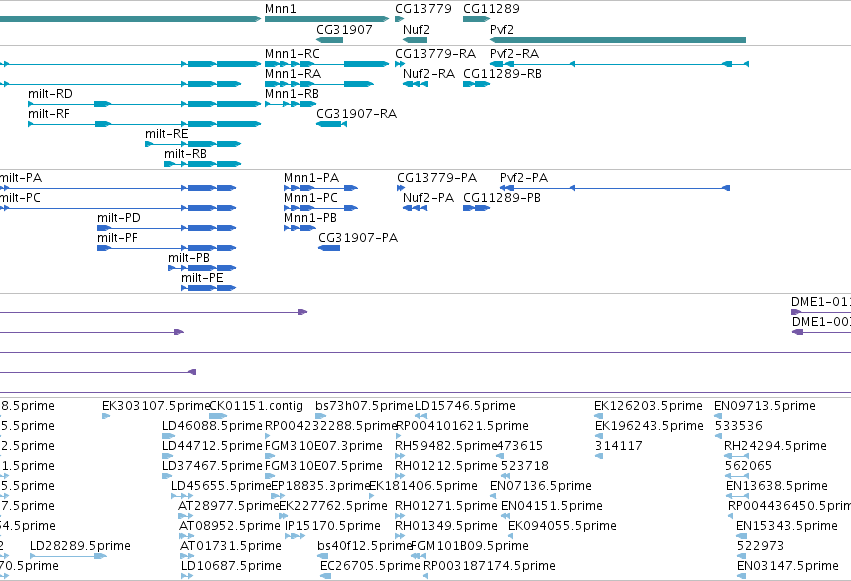Select transcript milt-RF
Viewport: 851px width, 581px height.
pyautogui.click(x=144, y=124)
